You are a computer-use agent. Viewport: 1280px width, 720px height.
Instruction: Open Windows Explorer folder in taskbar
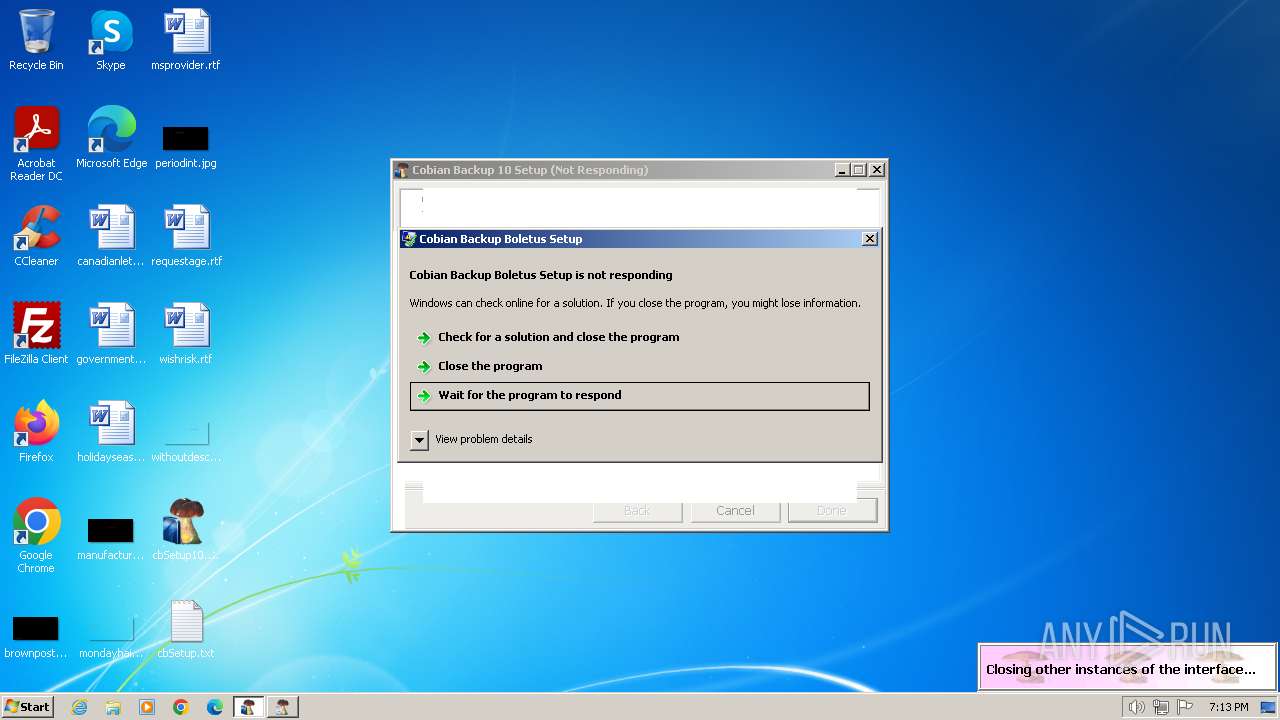(x=113, y=707)
